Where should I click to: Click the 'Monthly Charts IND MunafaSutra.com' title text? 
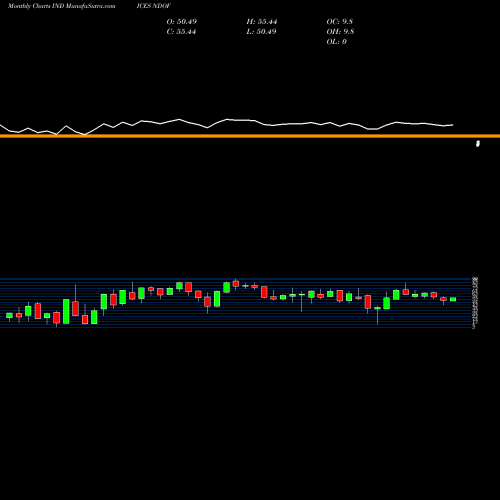[x=62, y=6]
